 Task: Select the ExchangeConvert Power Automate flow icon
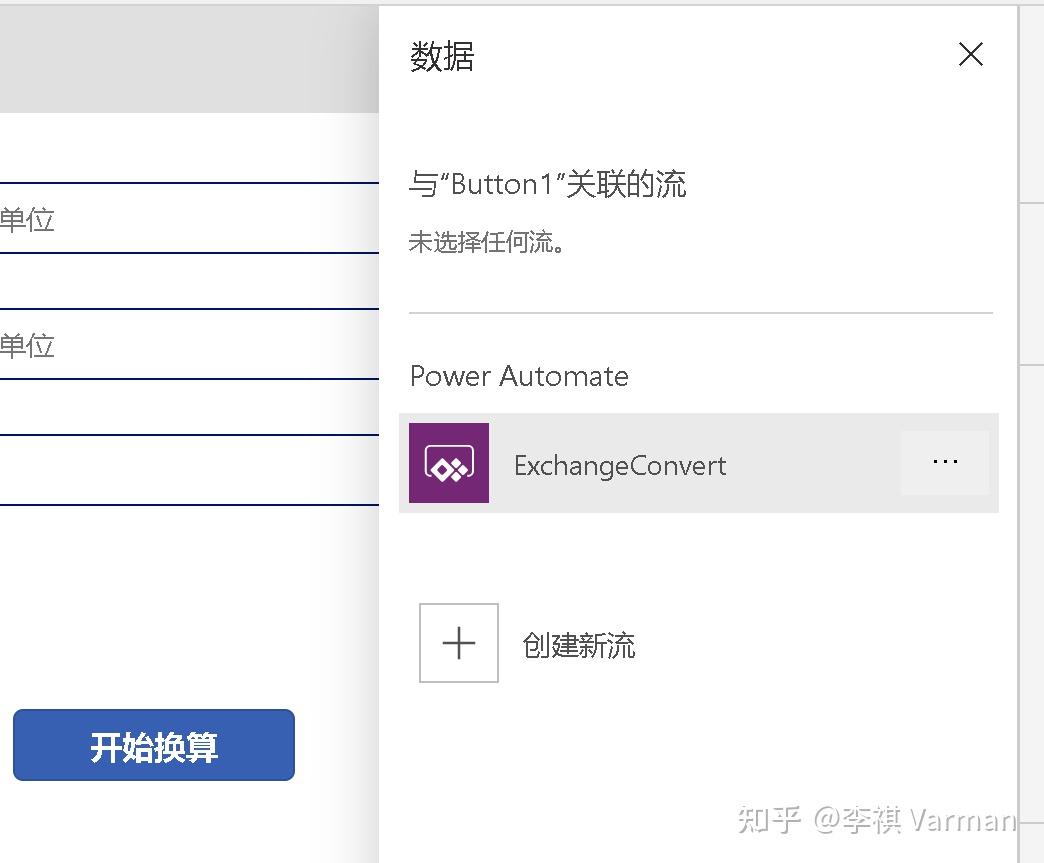point(448,462)
